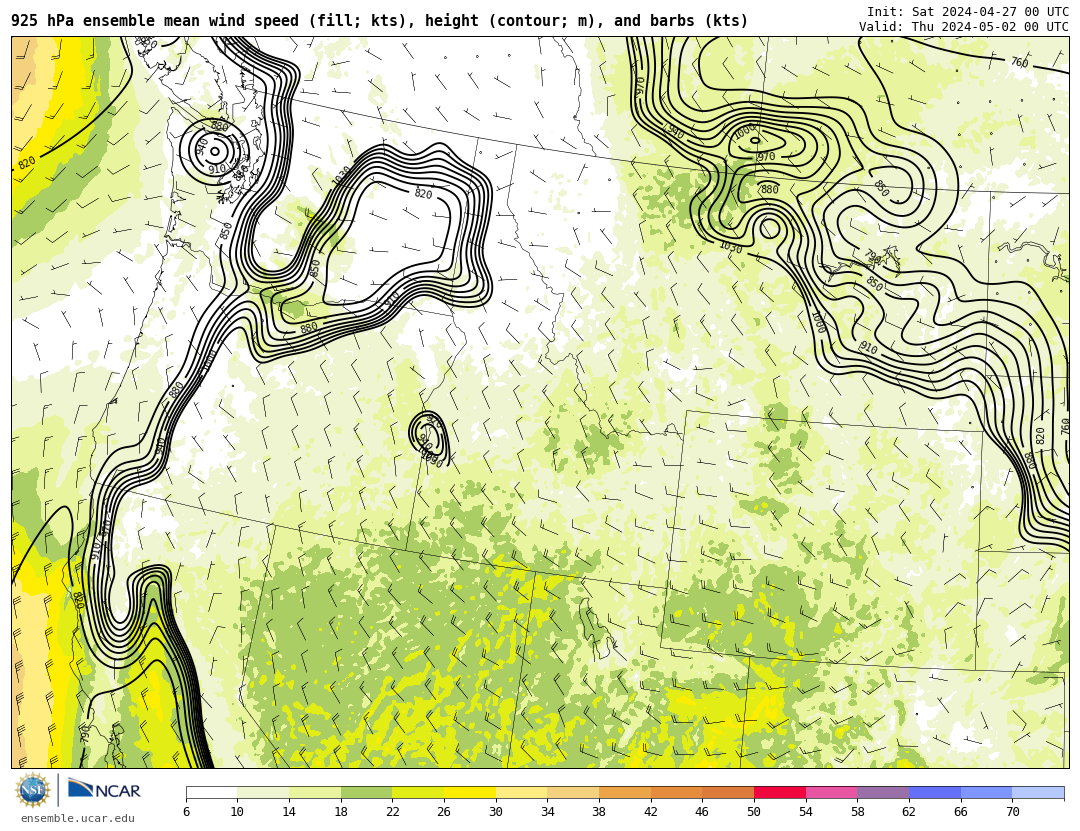Click the NCAR logo

click(104, 790)
